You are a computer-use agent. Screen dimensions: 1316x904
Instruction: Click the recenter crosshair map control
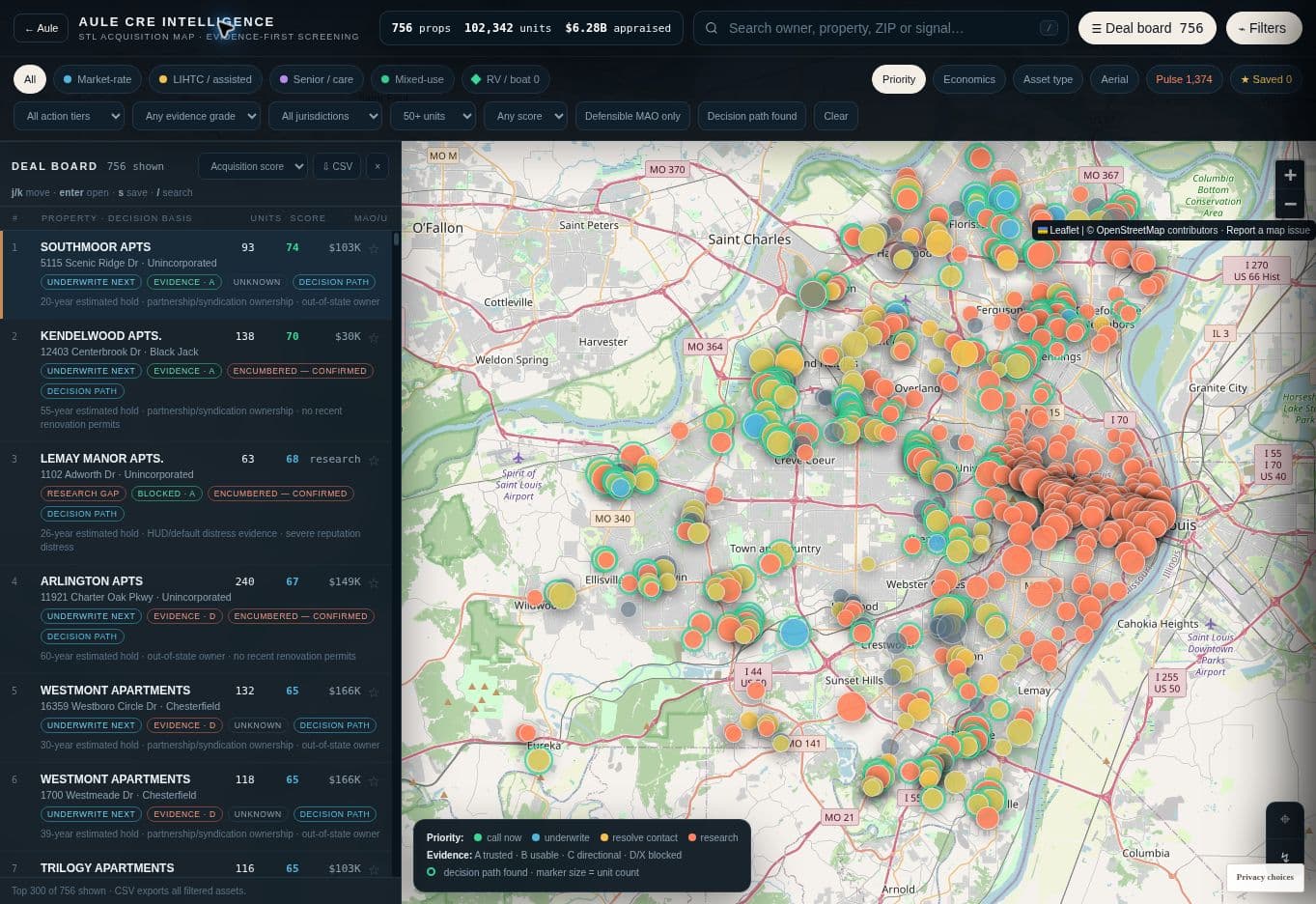1284,819
